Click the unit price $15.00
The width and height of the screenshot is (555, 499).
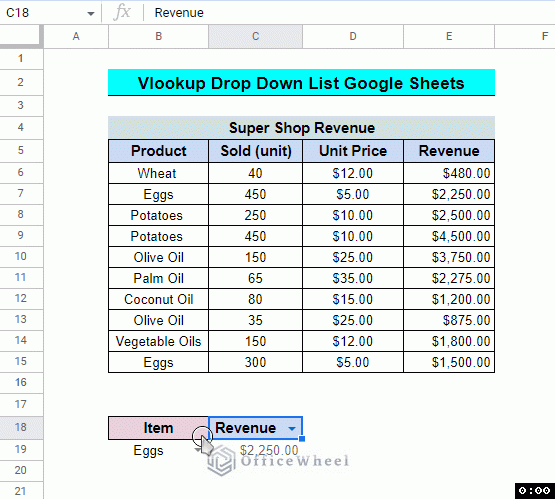353,299
